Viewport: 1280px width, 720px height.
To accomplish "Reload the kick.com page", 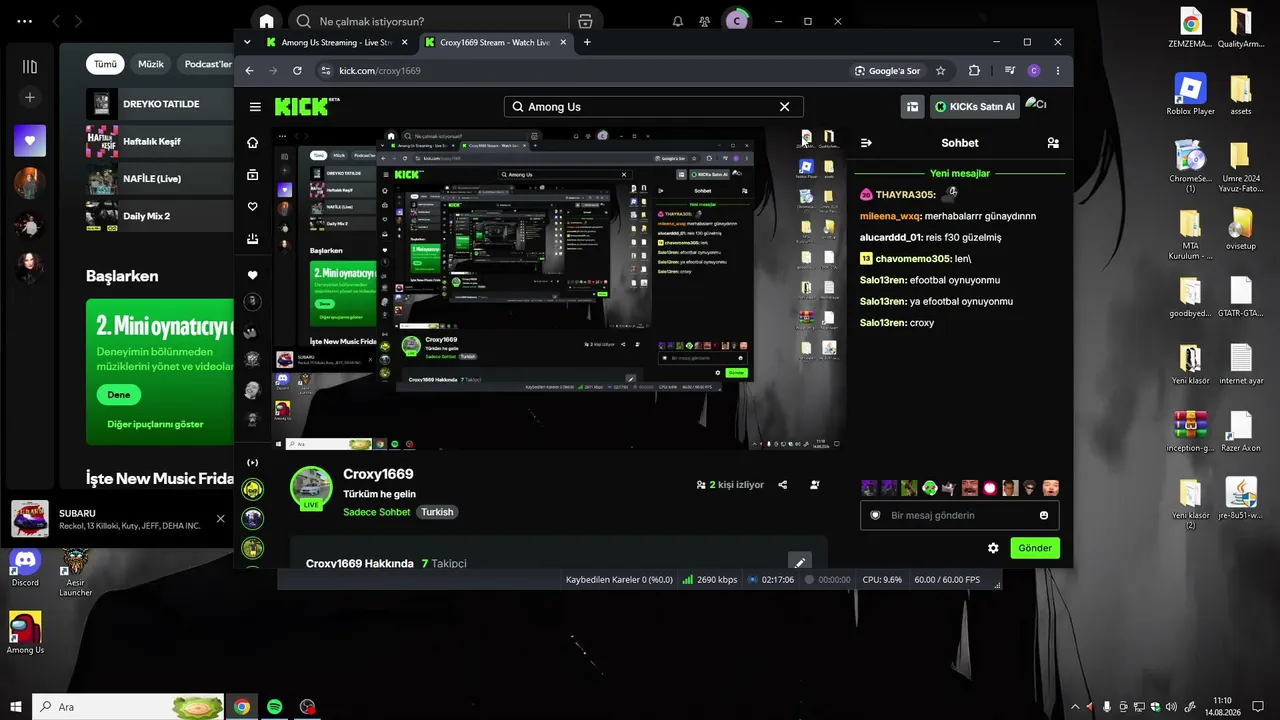I will tap(297, 71).
